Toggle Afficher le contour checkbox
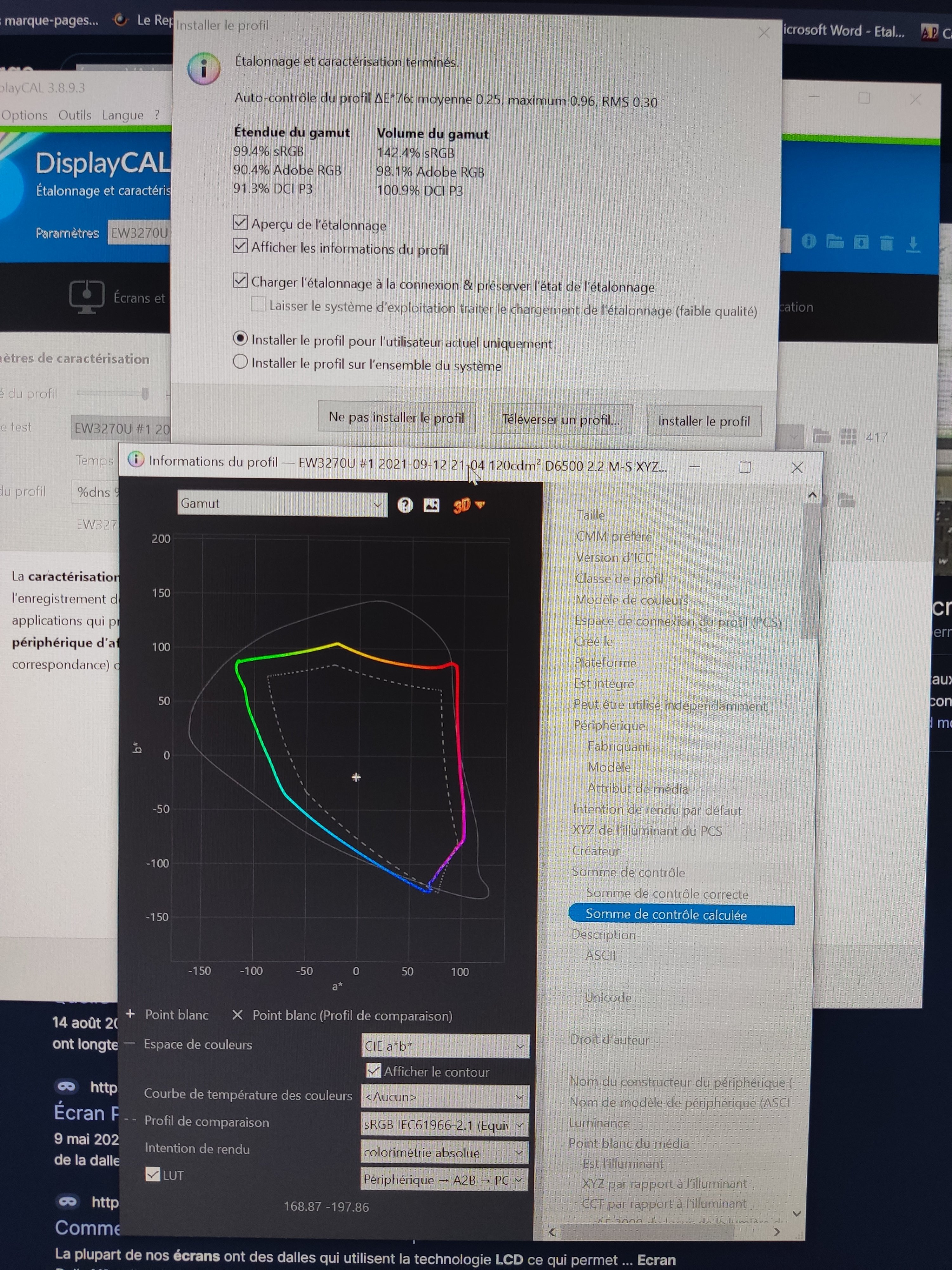This screenshot has height=1270, width=952. pyautogui.click(x=374, y=1071)
